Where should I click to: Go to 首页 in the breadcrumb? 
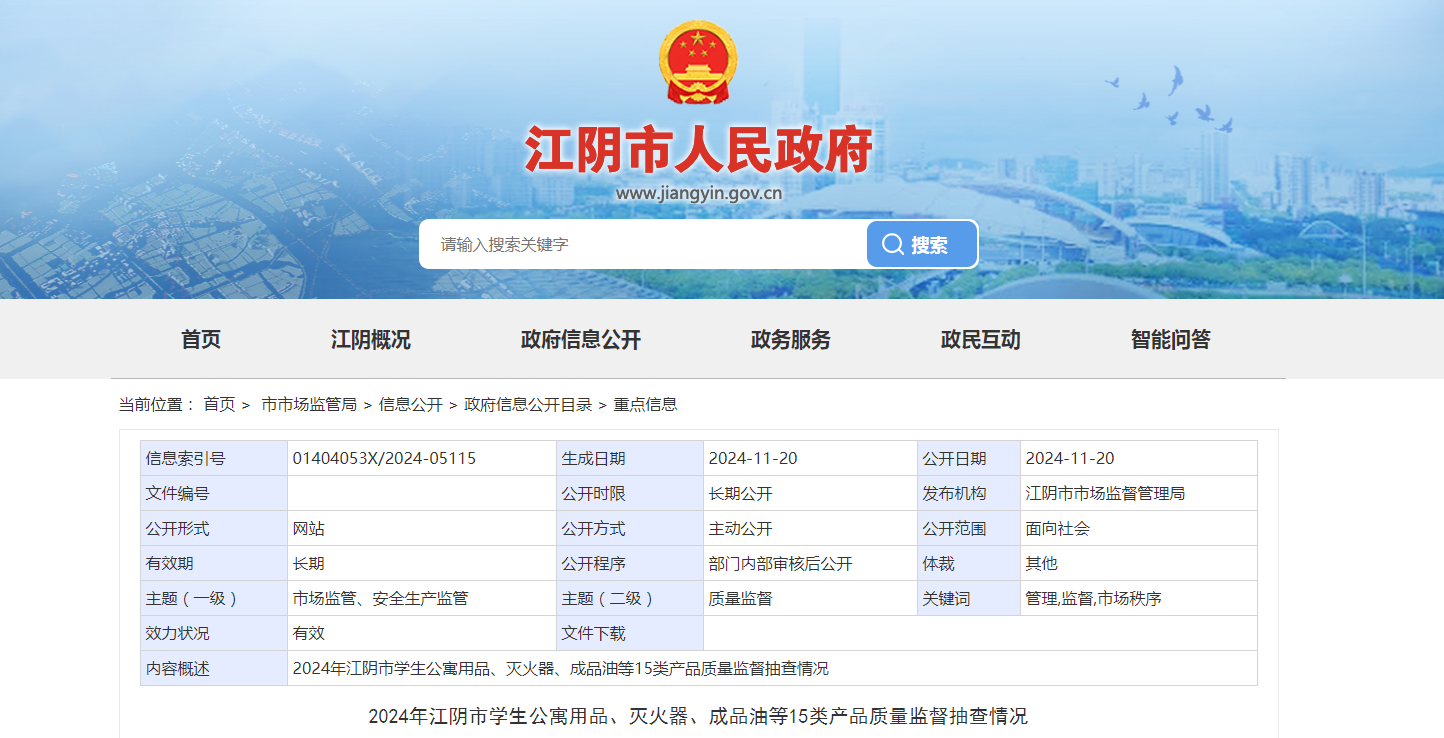(x=219, y=405)
